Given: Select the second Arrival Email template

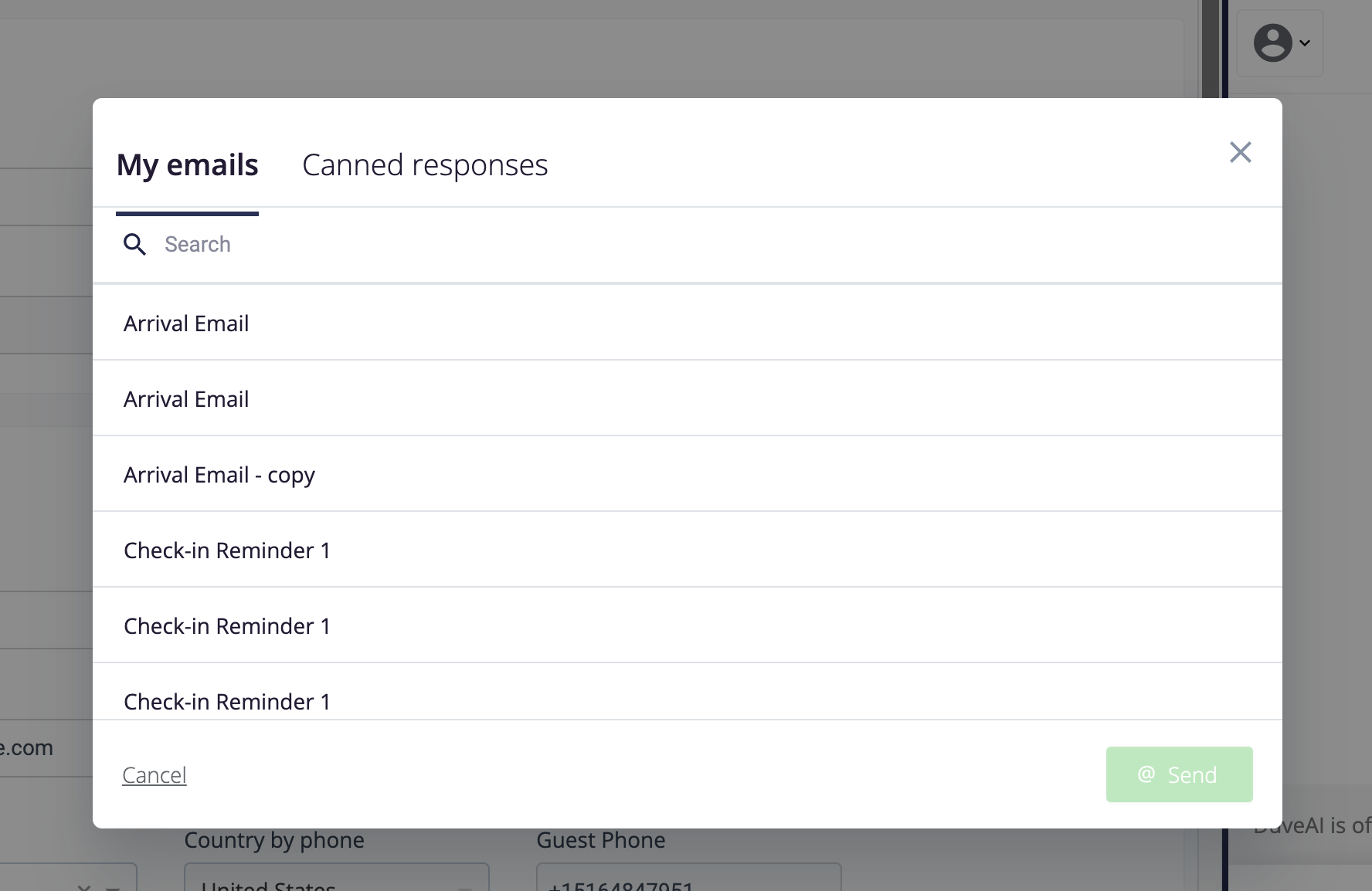Looking at the screenshot, I should pos(688,398).
